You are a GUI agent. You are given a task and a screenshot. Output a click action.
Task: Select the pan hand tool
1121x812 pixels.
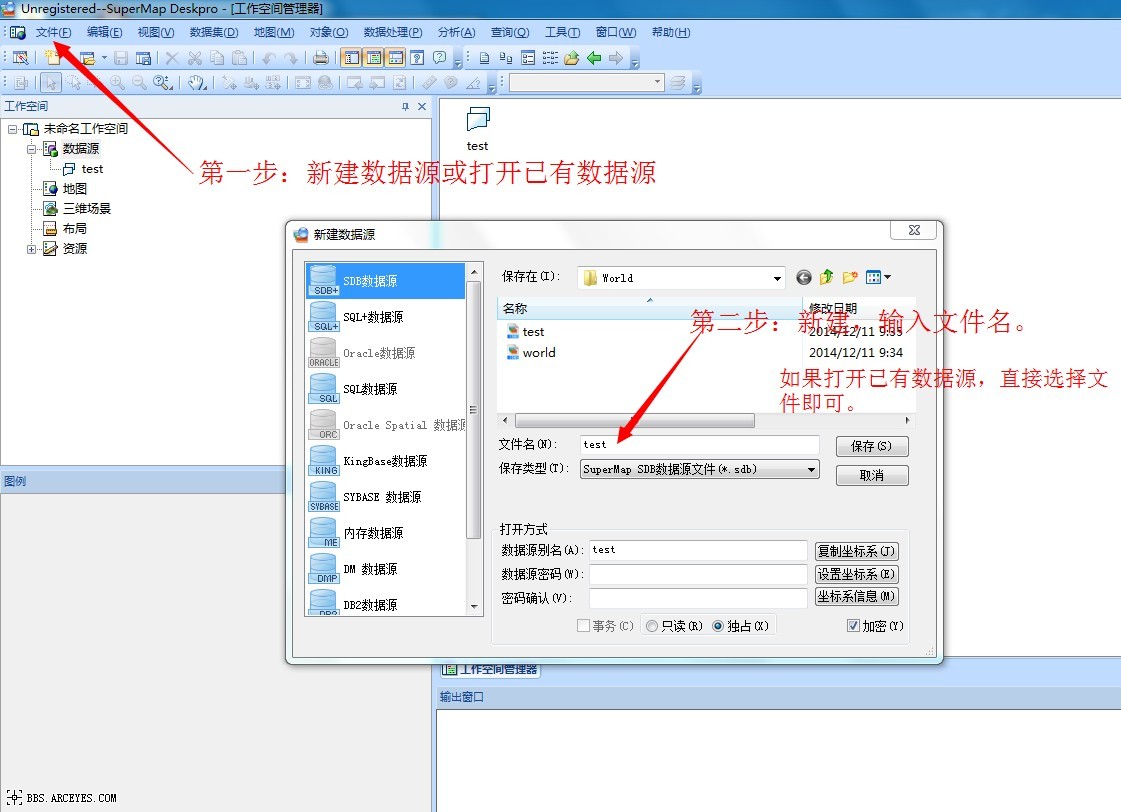point(197,83)
